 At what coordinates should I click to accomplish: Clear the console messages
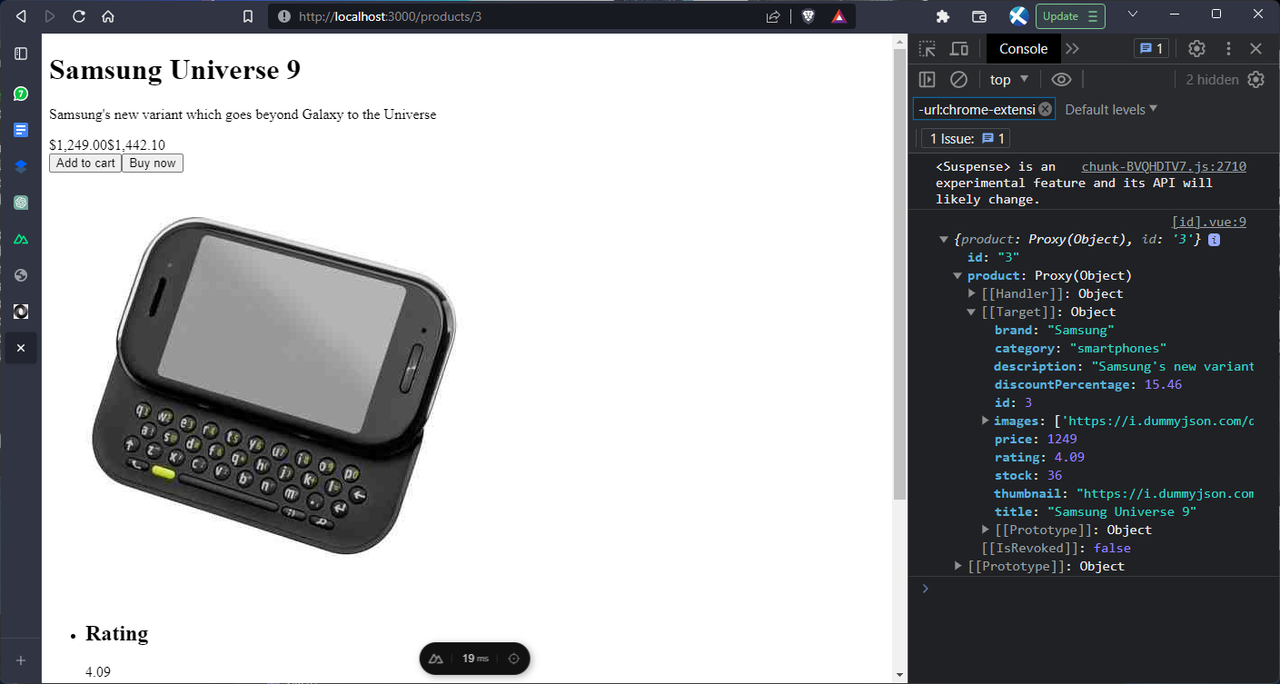958,79
